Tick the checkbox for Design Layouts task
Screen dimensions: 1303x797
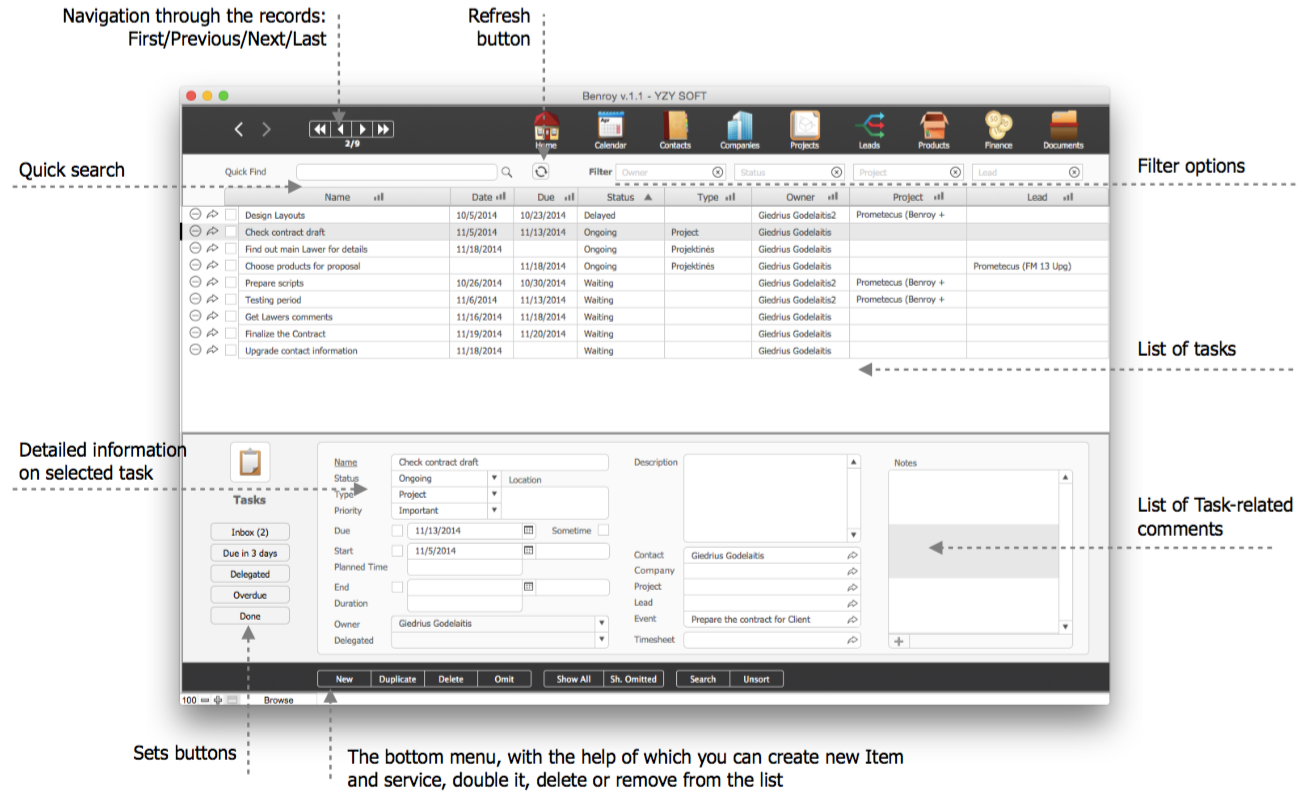coord(231,215)
